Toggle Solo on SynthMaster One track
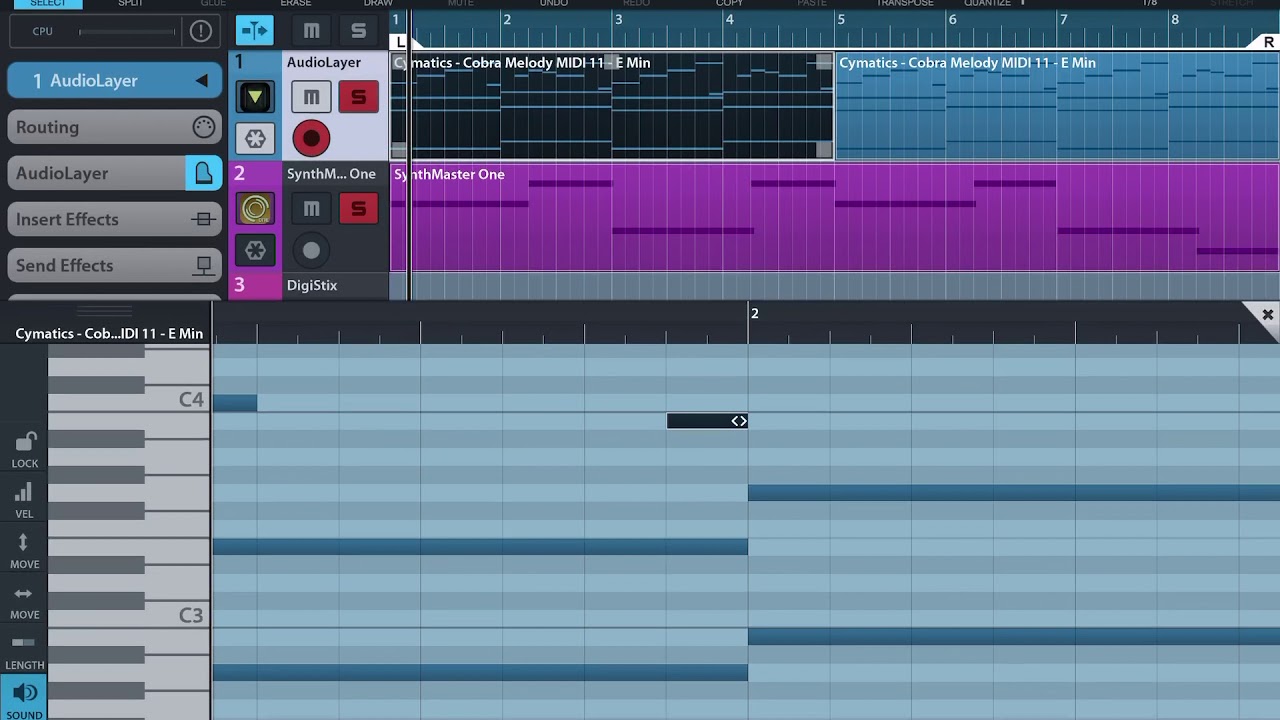 (358, 208)
